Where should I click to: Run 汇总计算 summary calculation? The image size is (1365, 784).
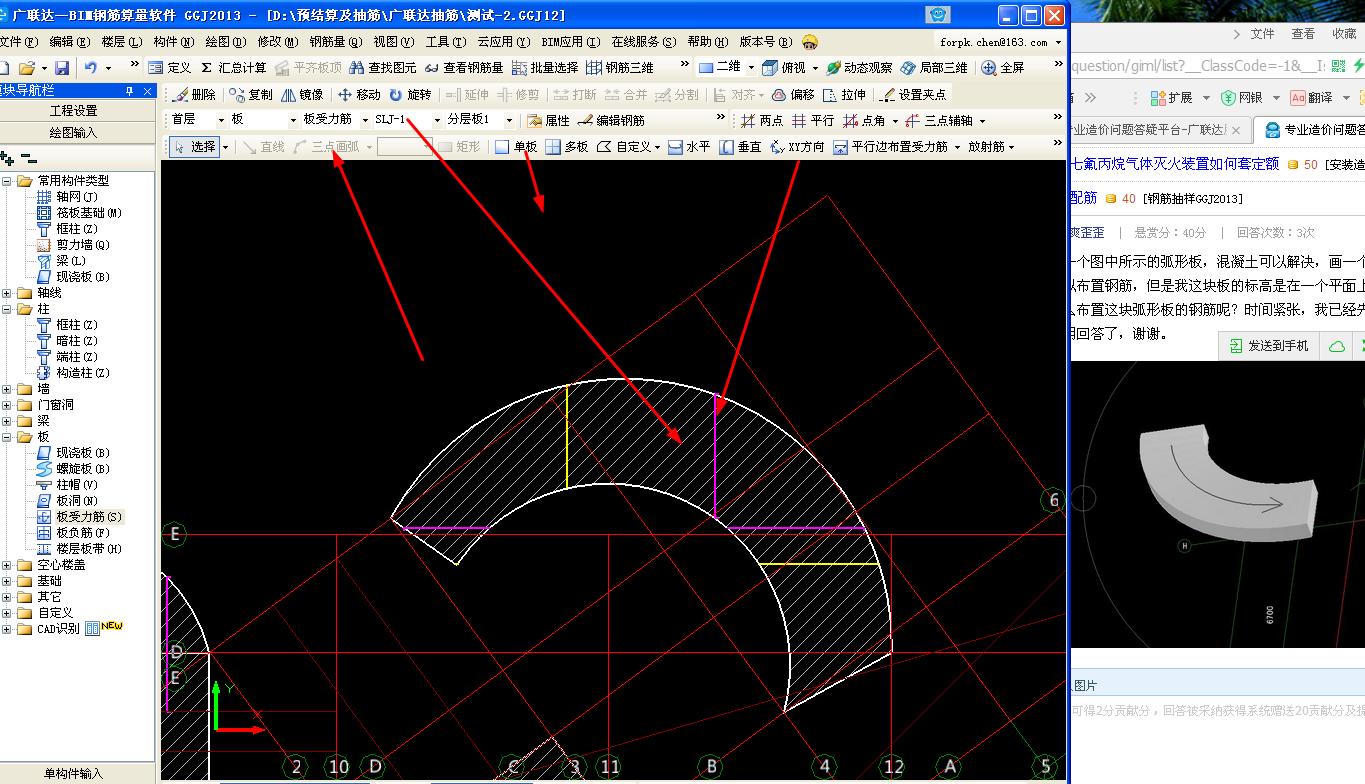(x=234, y=68)
